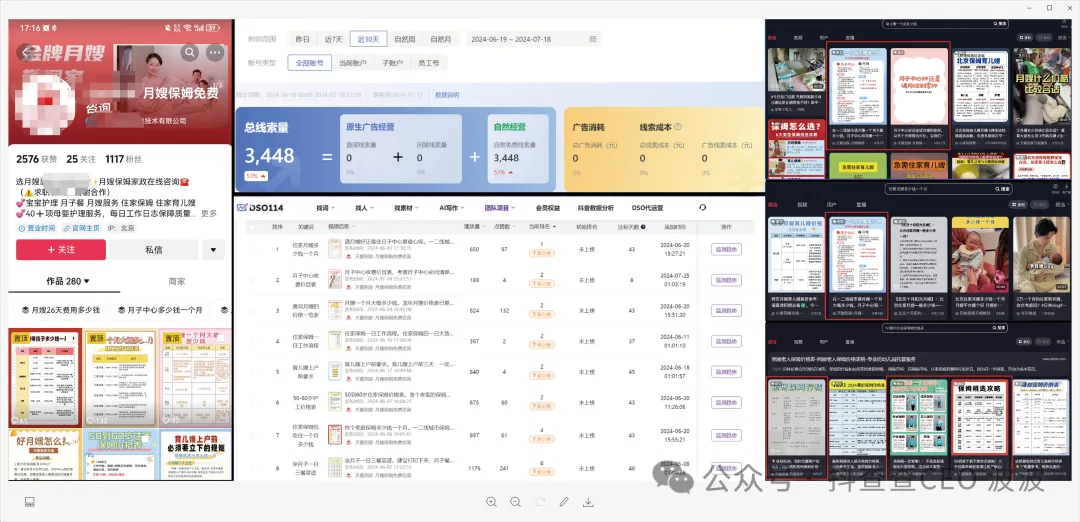Select the 近30天 time range option
1080x522 pixels.
[x=368, y=39]
